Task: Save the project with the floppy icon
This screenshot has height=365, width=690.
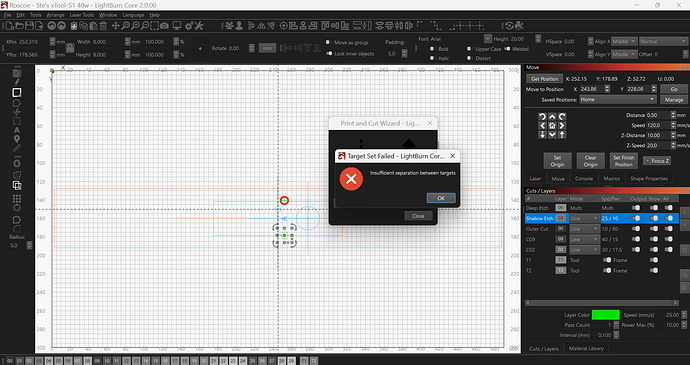Action: click(29, 26)
